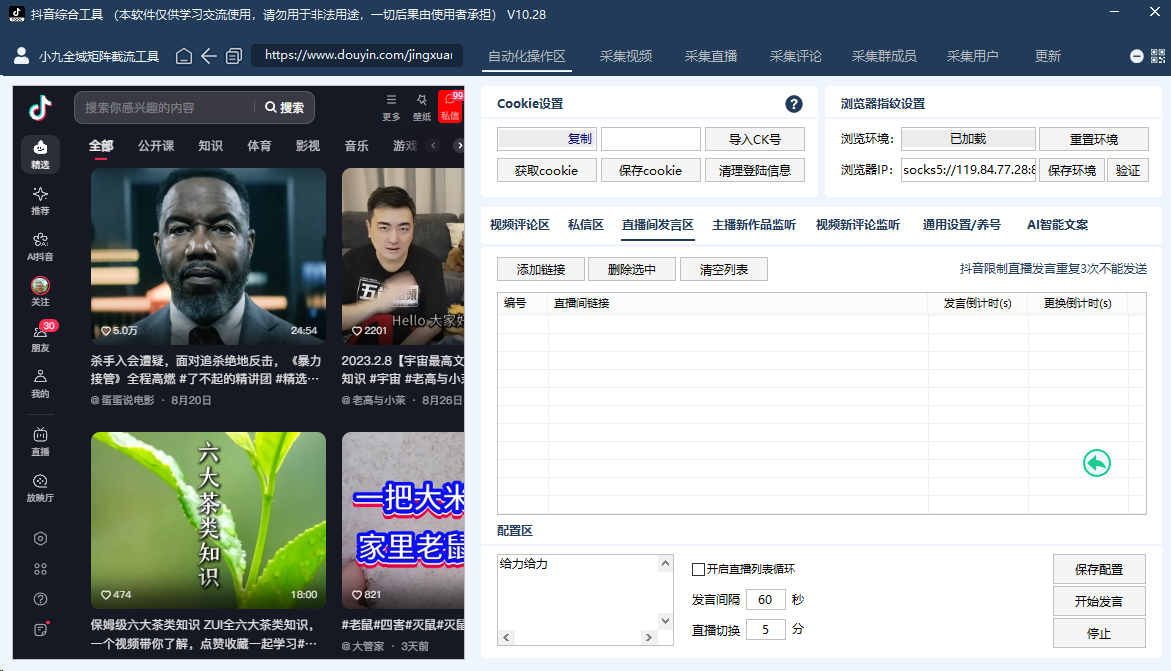Click the AI抖音 sidebar icon
The width and height of the screenshot is (1171, 671).
[x=40, y=246]
